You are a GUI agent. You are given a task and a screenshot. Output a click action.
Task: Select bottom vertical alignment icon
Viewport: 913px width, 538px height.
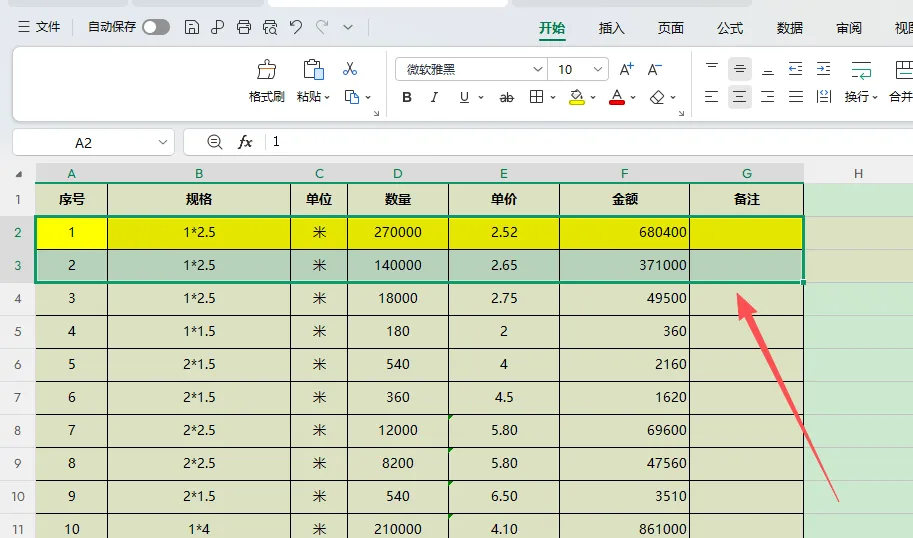[767, 69]
